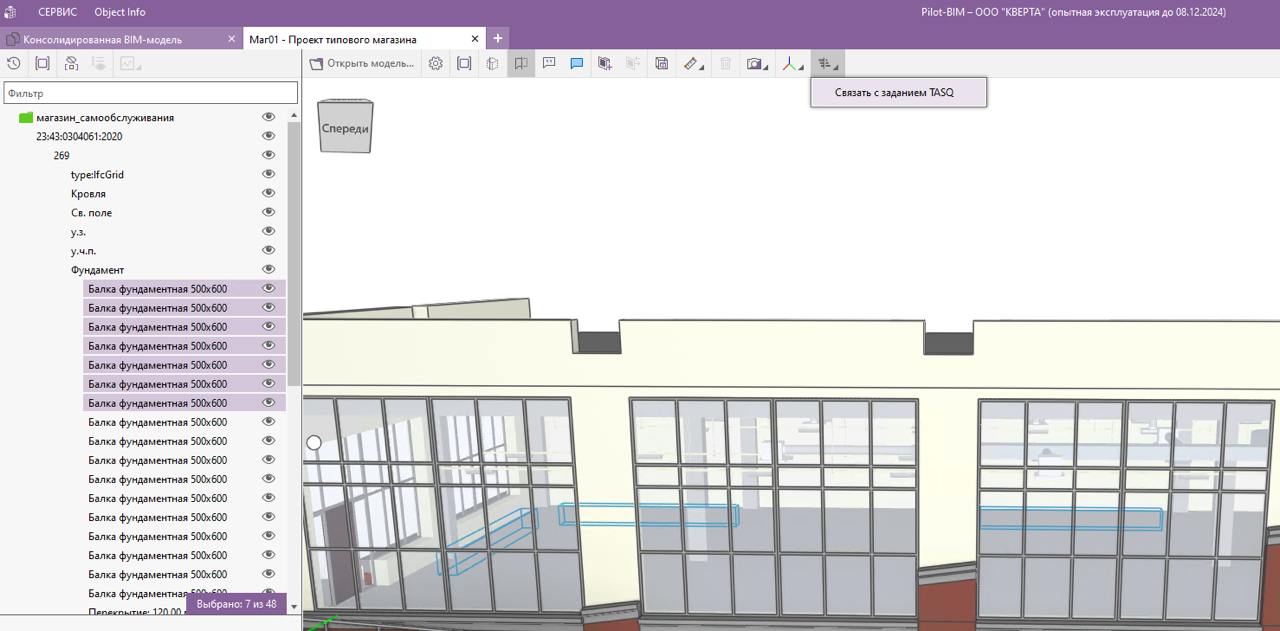
Task: Click the Фильтр input field
Action: click(150, 93)
